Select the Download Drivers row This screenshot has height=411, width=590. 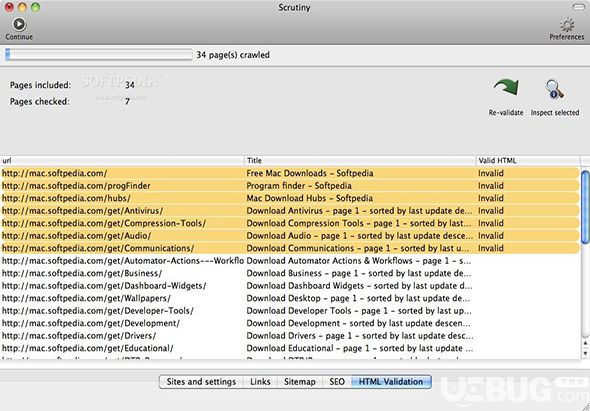coord(290,336)
